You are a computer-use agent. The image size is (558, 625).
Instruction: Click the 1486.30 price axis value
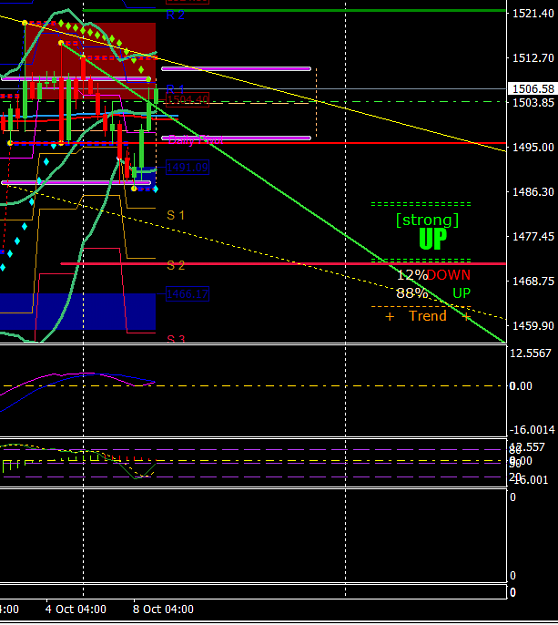[533, 192]
